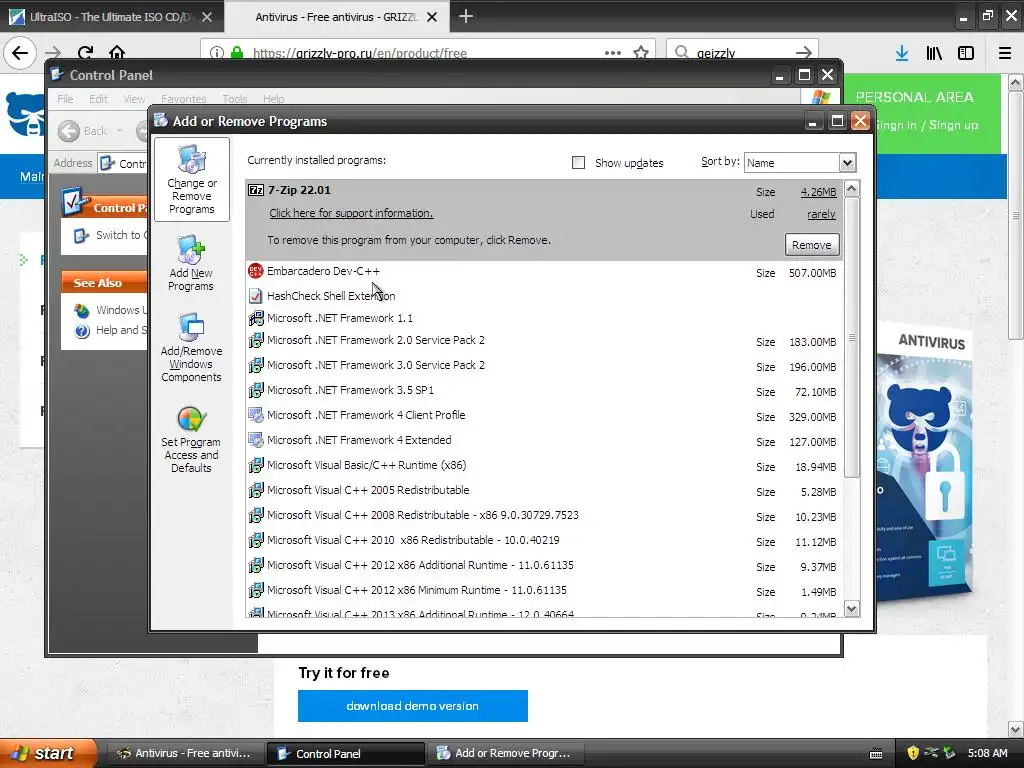Screen dimensions: 1024x768
Task: Click Remove button for 7-Zip
Action: tap(812, 245)
